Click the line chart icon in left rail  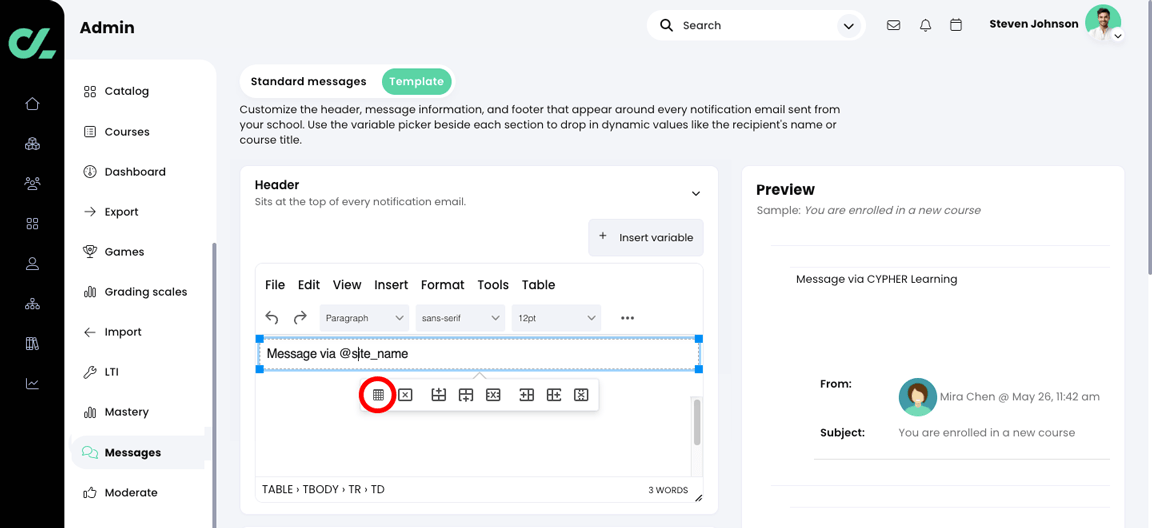pyautogui.click(x=32, y=383)
